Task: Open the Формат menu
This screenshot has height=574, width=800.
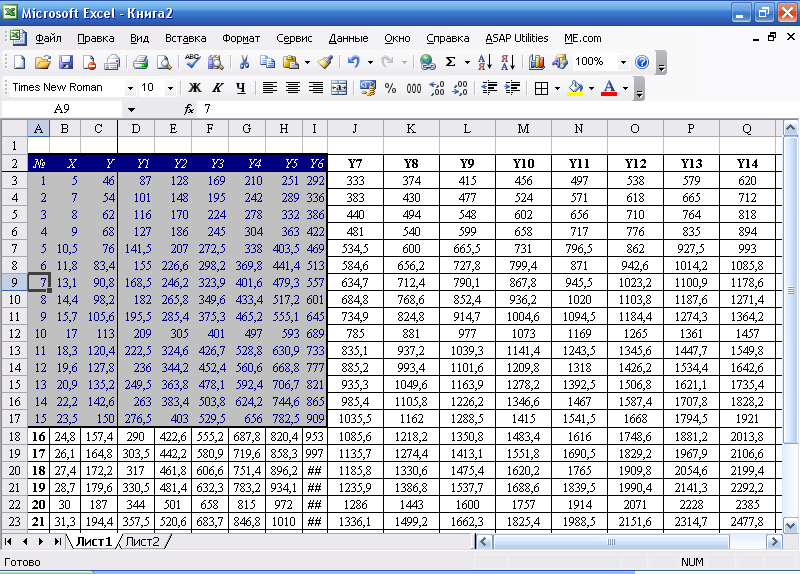Action: 241,38
